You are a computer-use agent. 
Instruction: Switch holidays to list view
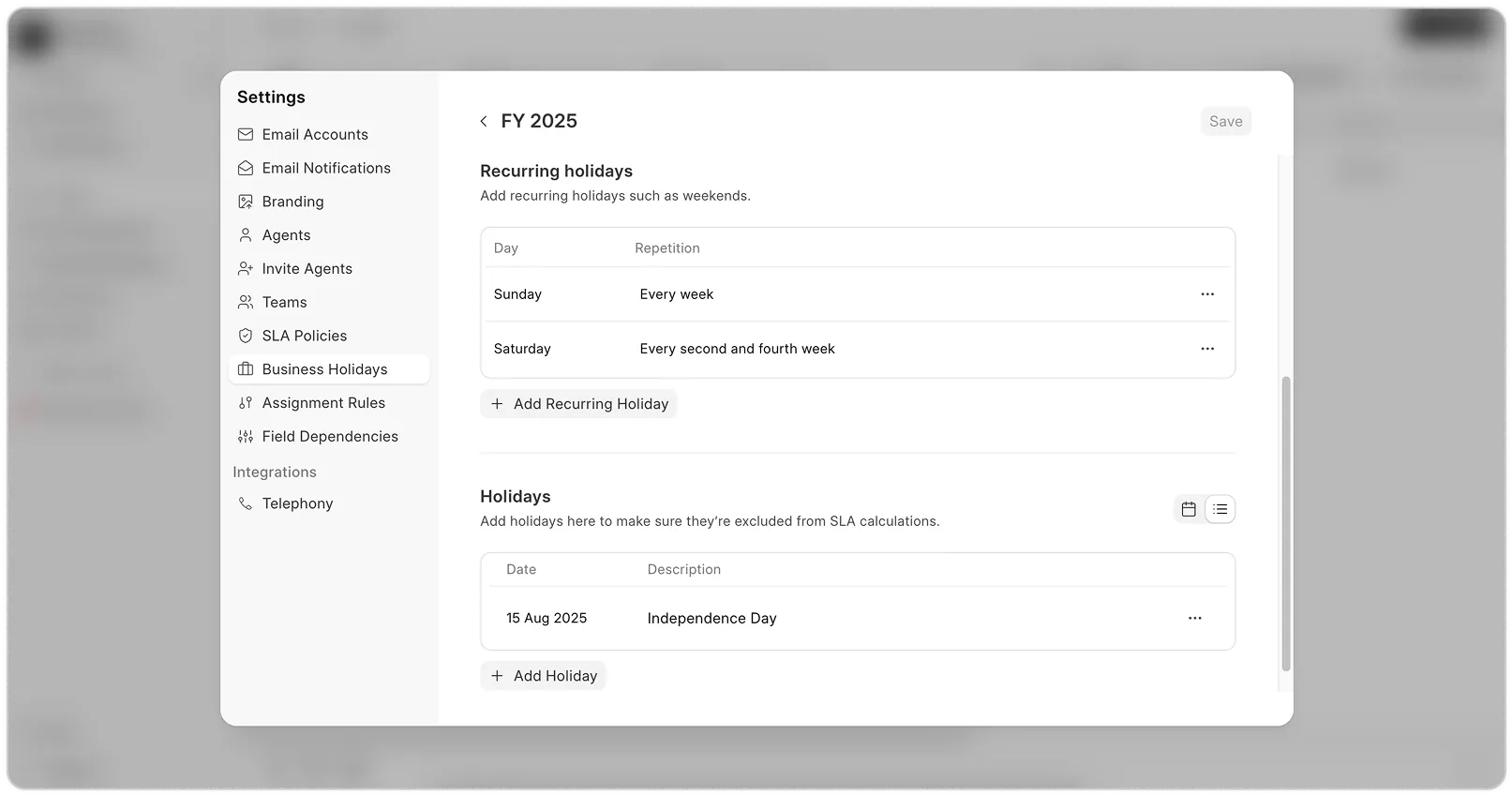(1220, 509)
